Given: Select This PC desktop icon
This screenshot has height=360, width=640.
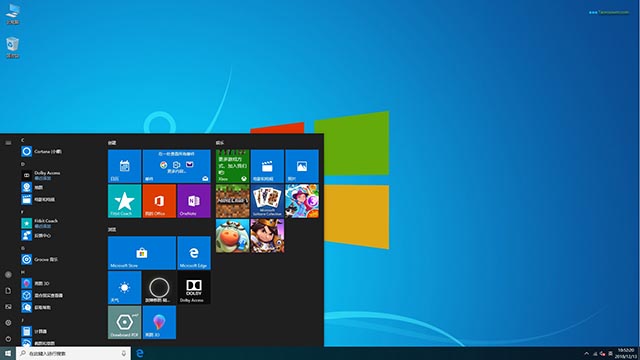Looking at the screenshot, I should coord(13,14).
